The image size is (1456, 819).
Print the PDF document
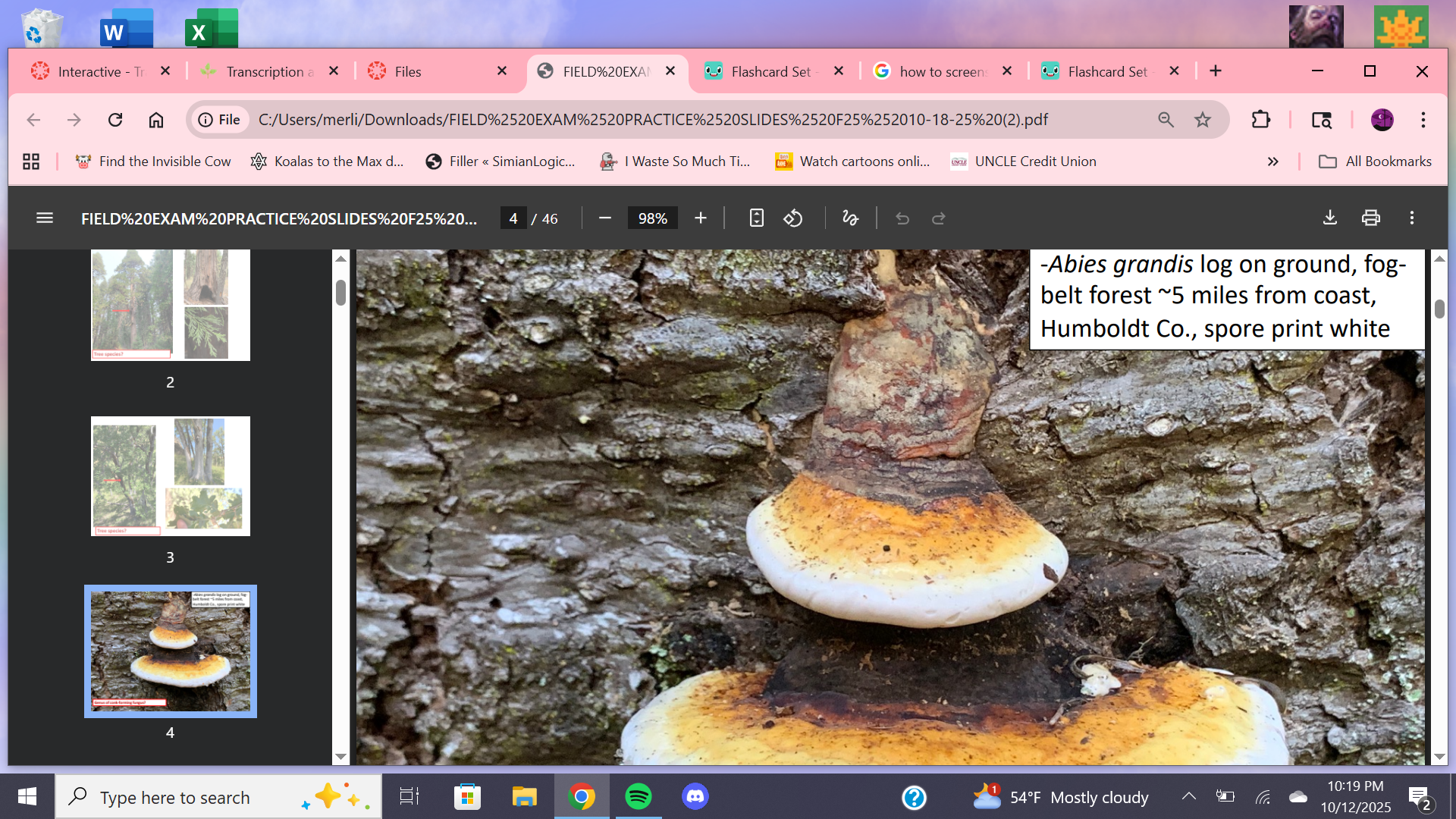1370,218
